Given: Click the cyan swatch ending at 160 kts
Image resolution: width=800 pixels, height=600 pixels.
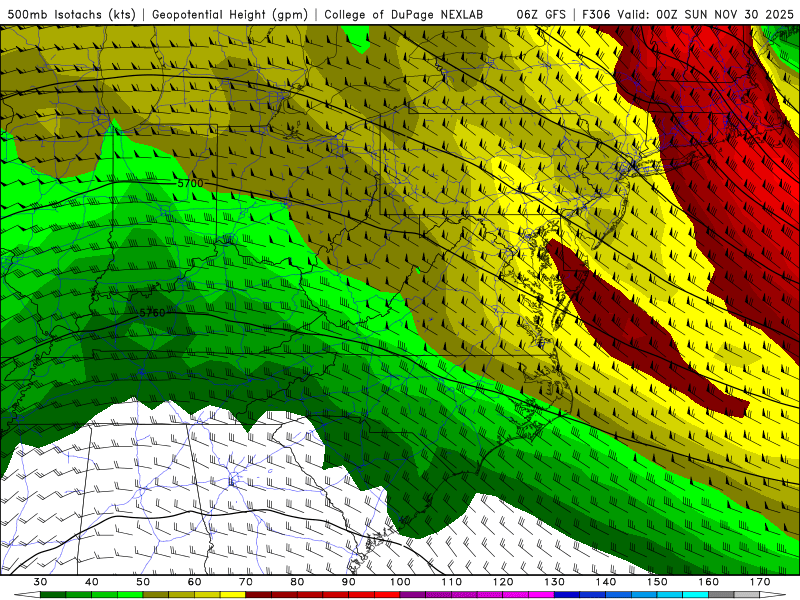Looking at the screenshot, I should tap(695, 594).
